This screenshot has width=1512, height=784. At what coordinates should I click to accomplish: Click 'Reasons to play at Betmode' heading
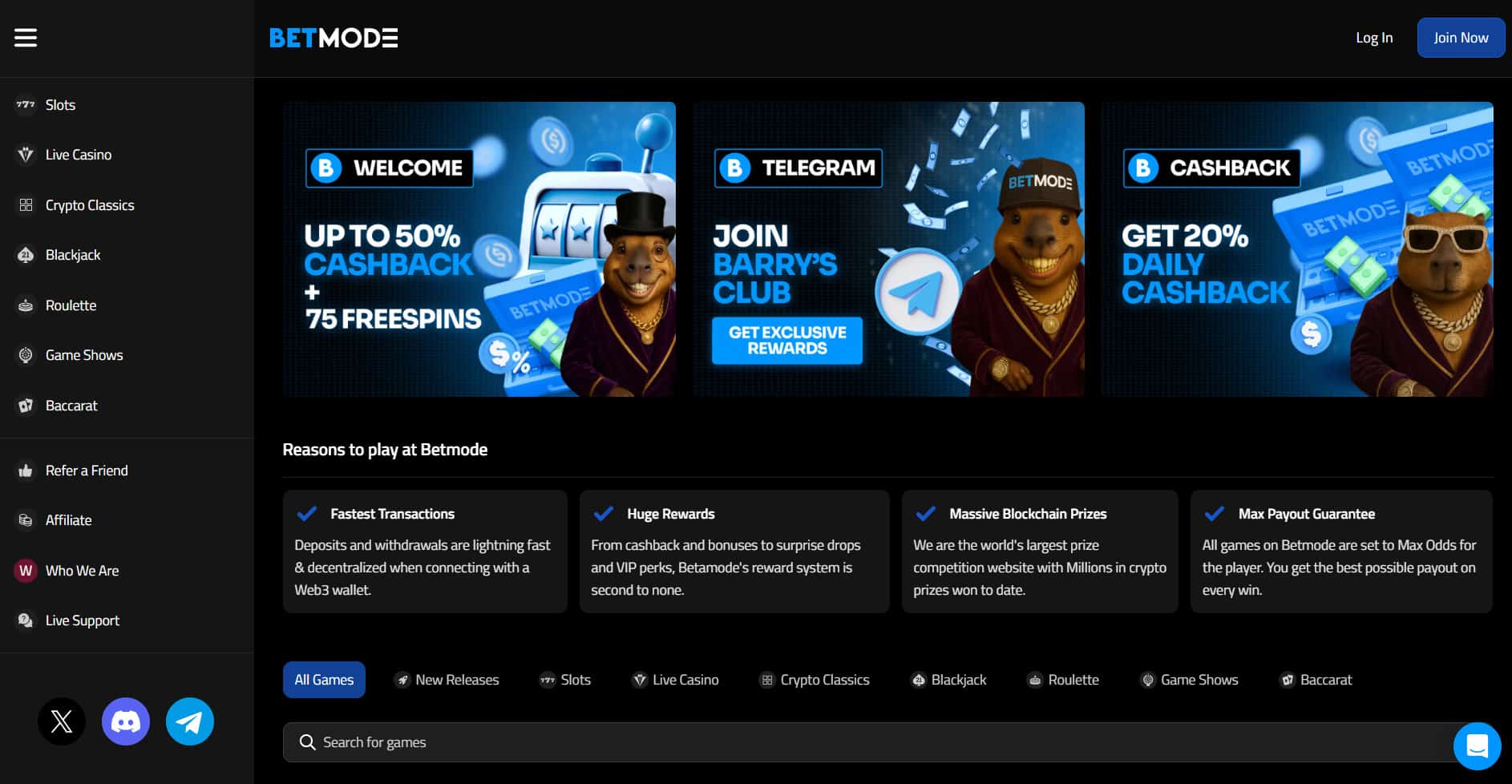(385, 450)
